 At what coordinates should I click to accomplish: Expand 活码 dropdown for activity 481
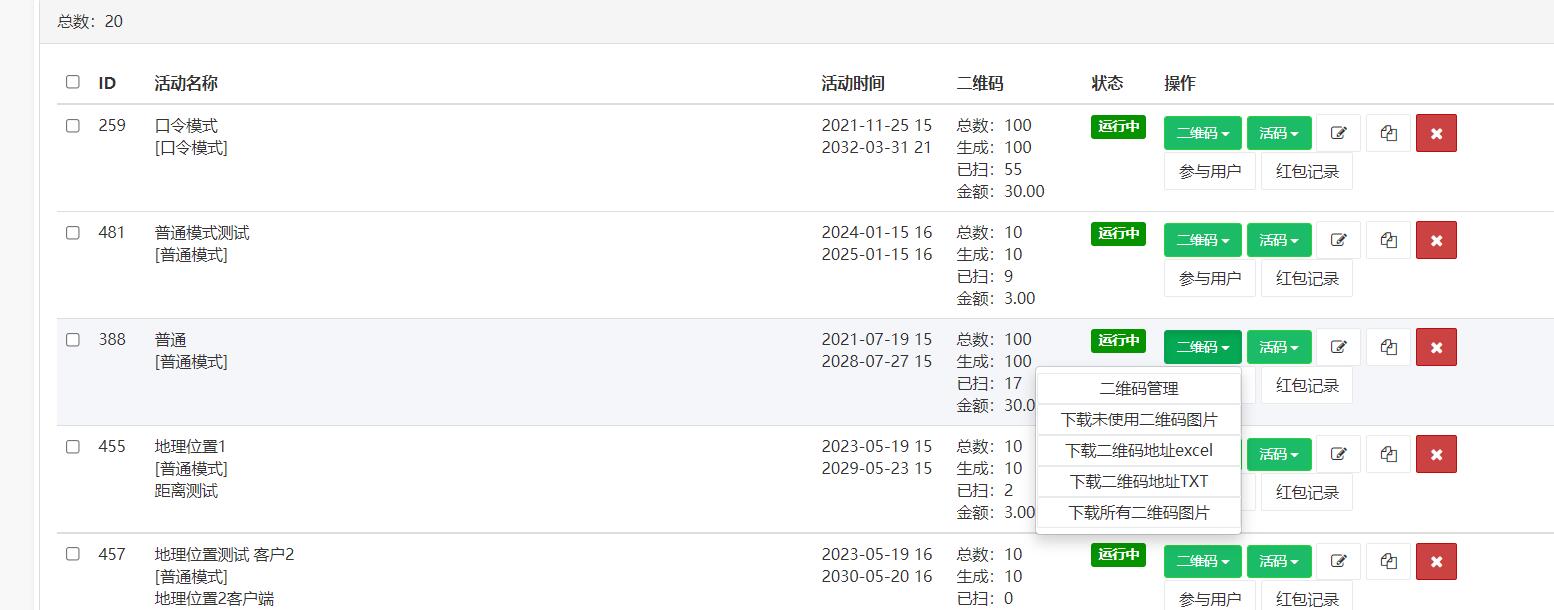(1279, 240)
